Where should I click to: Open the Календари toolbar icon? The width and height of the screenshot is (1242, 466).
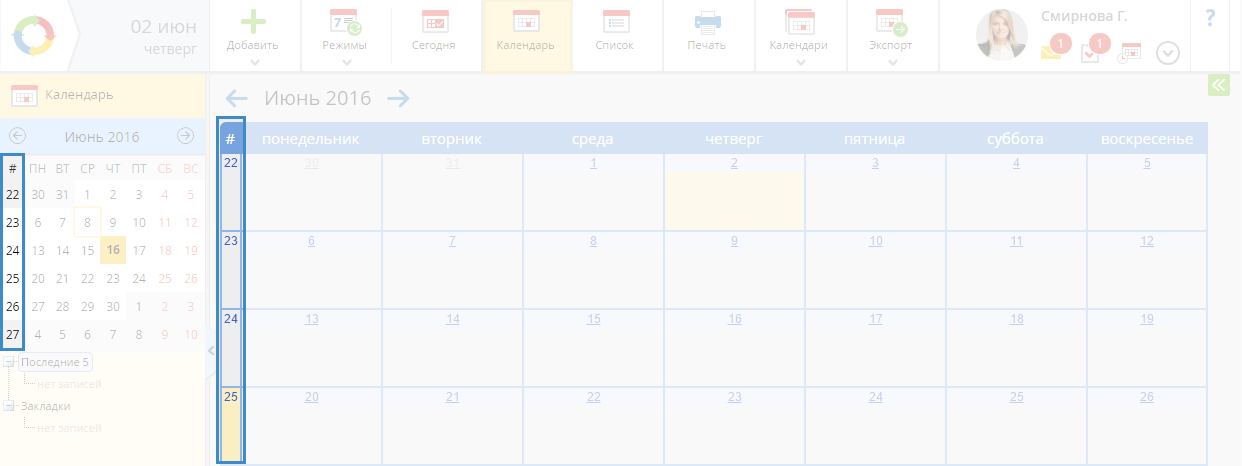pyautogui.click(x=799, y=20)
